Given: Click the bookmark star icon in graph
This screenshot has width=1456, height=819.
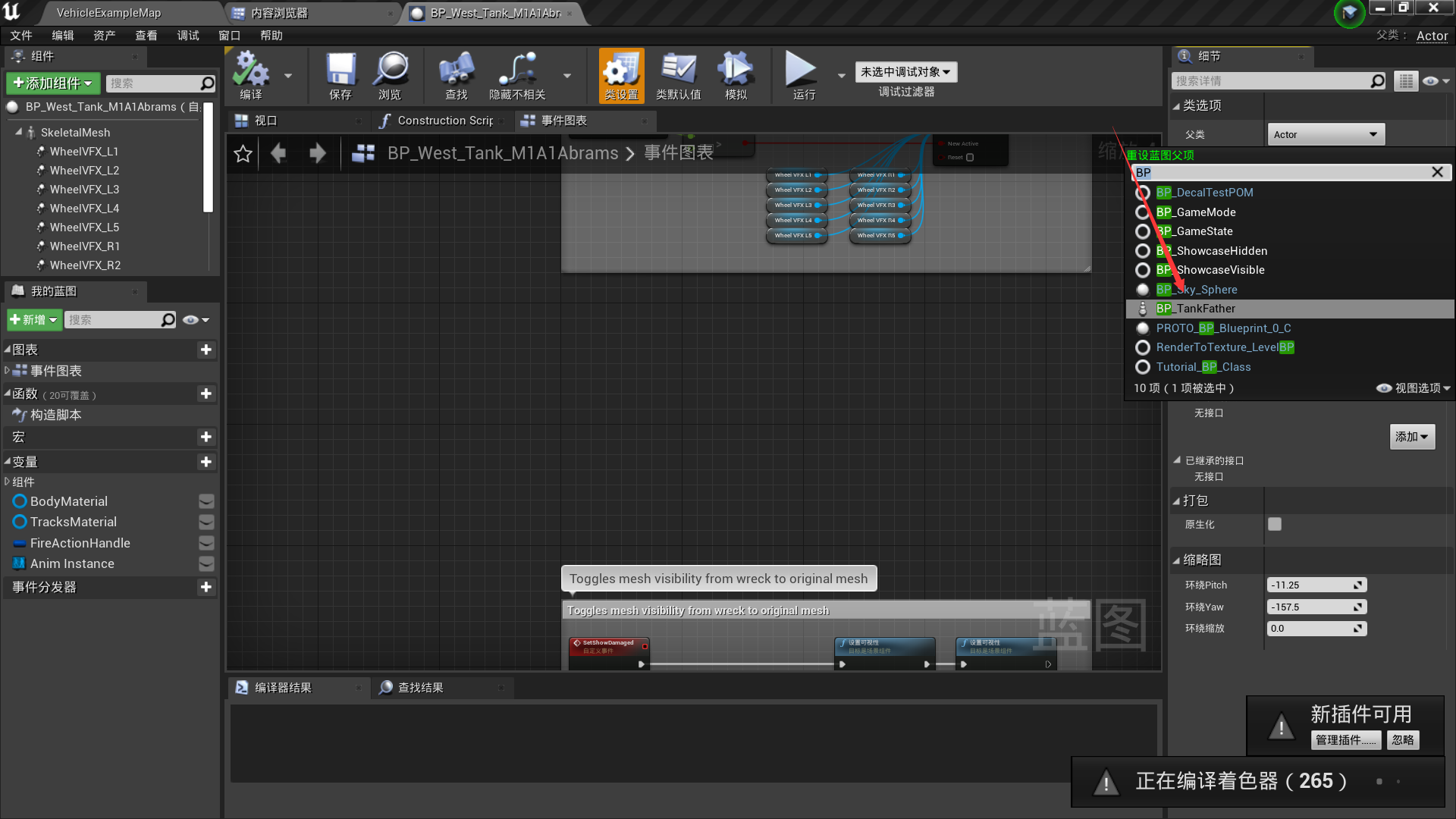Looking at the screenshot, I should (243, 154).
